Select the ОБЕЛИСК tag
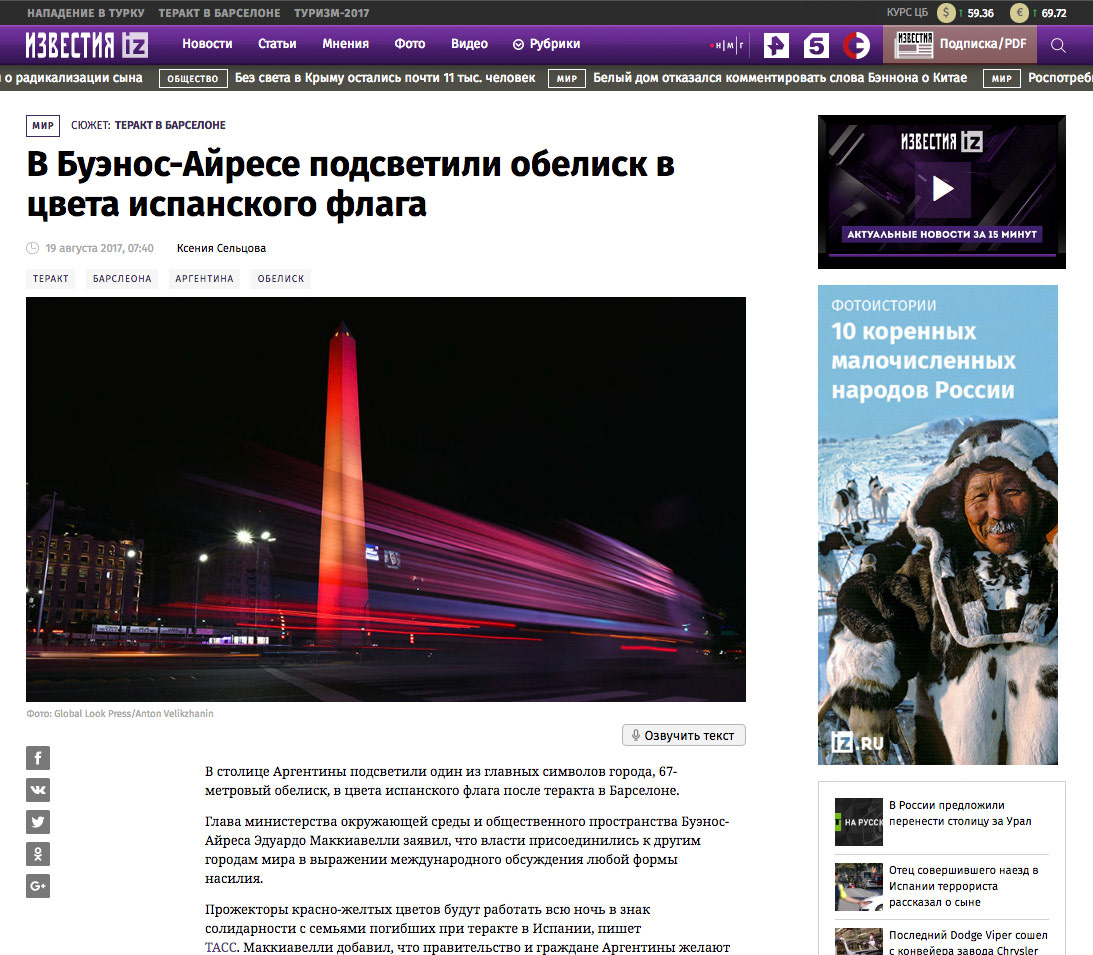This screenshot has width=1093, height=955. point(281,279)
